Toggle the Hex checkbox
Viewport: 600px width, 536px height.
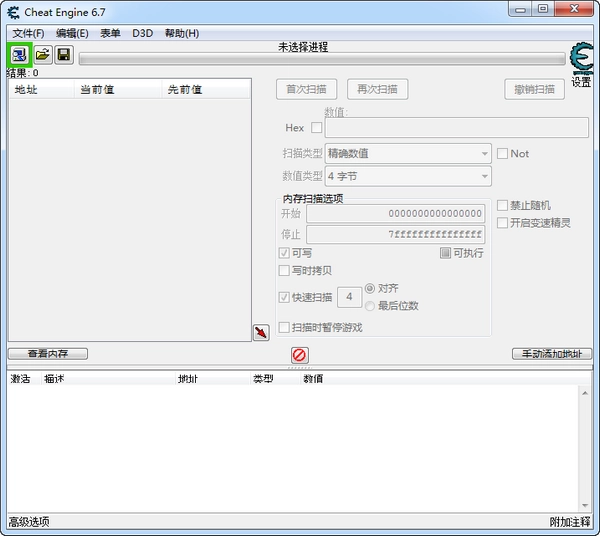click(317, 128)
